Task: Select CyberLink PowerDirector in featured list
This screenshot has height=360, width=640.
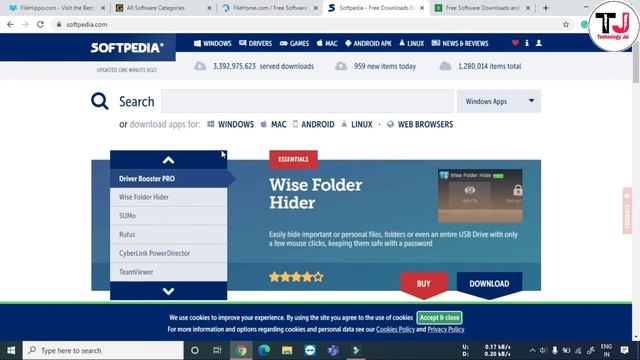Action: [169, 253]
